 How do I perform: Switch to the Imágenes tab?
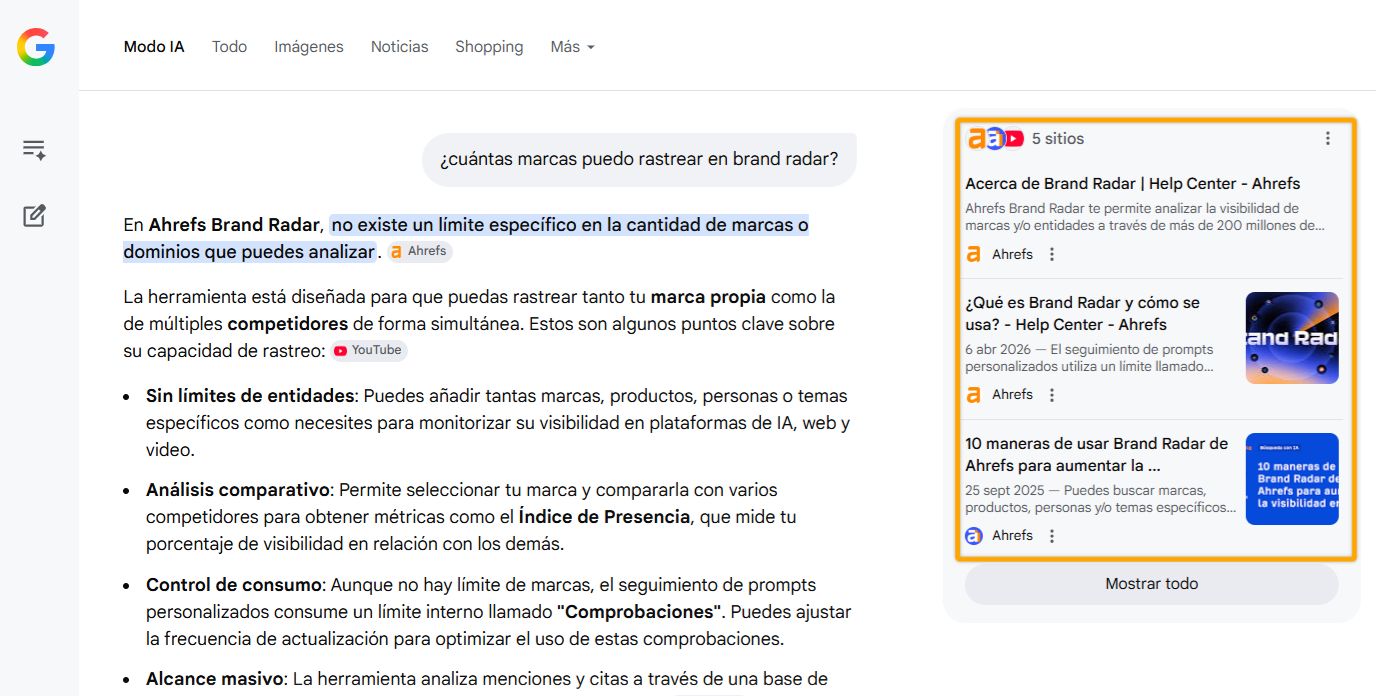(x=308, y=46)
